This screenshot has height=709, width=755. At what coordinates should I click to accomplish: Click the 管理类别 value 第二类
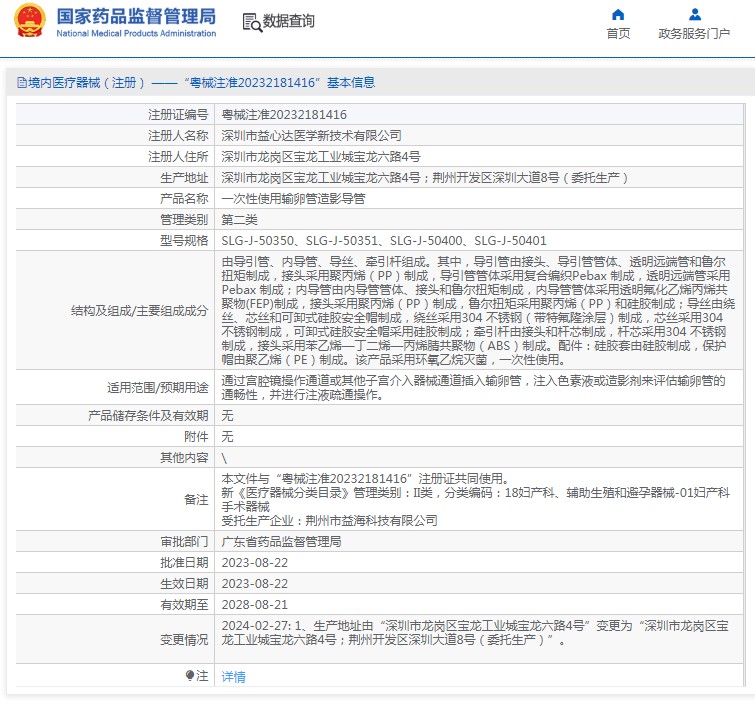click(x=239, y=220)
